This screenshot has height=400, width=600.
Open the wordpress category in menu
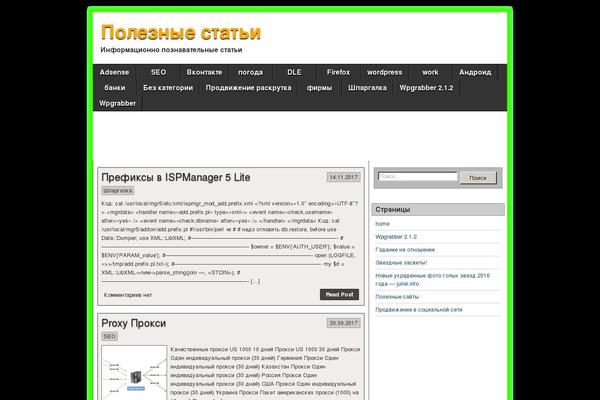tap(385, 72)
